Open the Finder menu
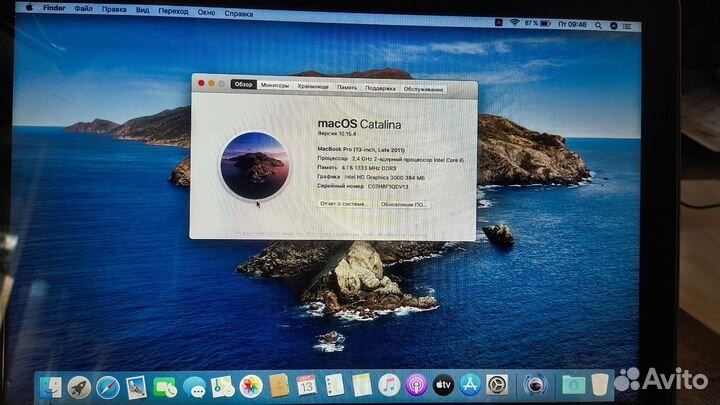The width and height of the screenshot is (720, 405). tap(54, 8)
